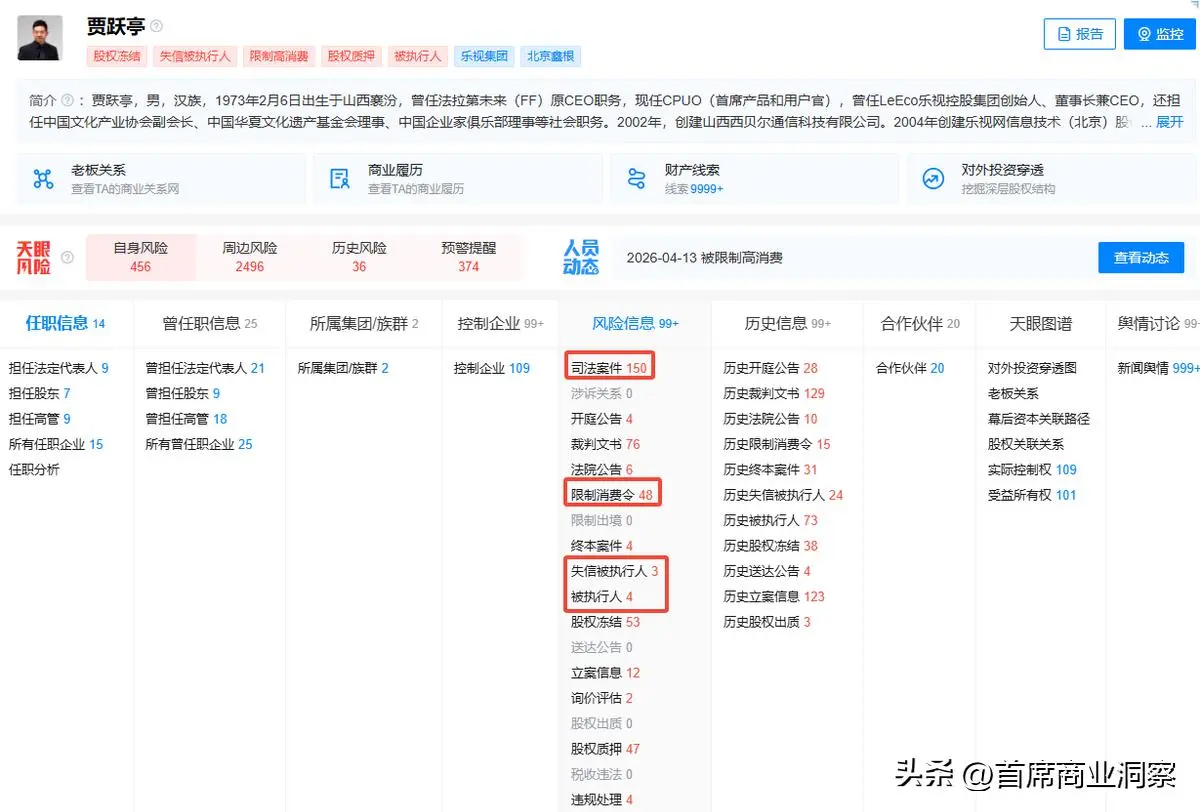This screenshot has height=812, width=1200.
Task: Open 询价评估 2 entry
Action: click(x=602, y=698)
